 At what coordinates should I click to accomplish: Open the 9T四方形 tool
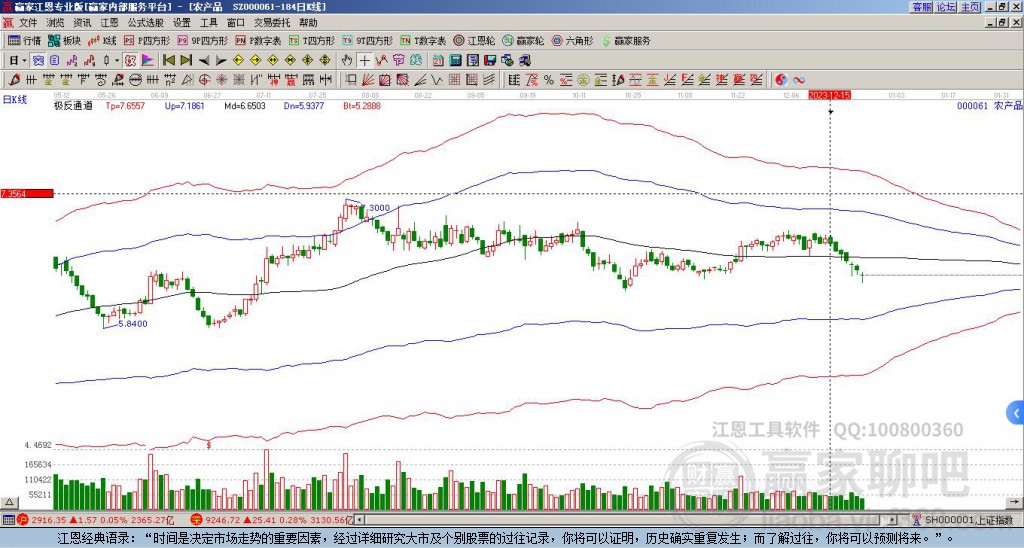367,40
